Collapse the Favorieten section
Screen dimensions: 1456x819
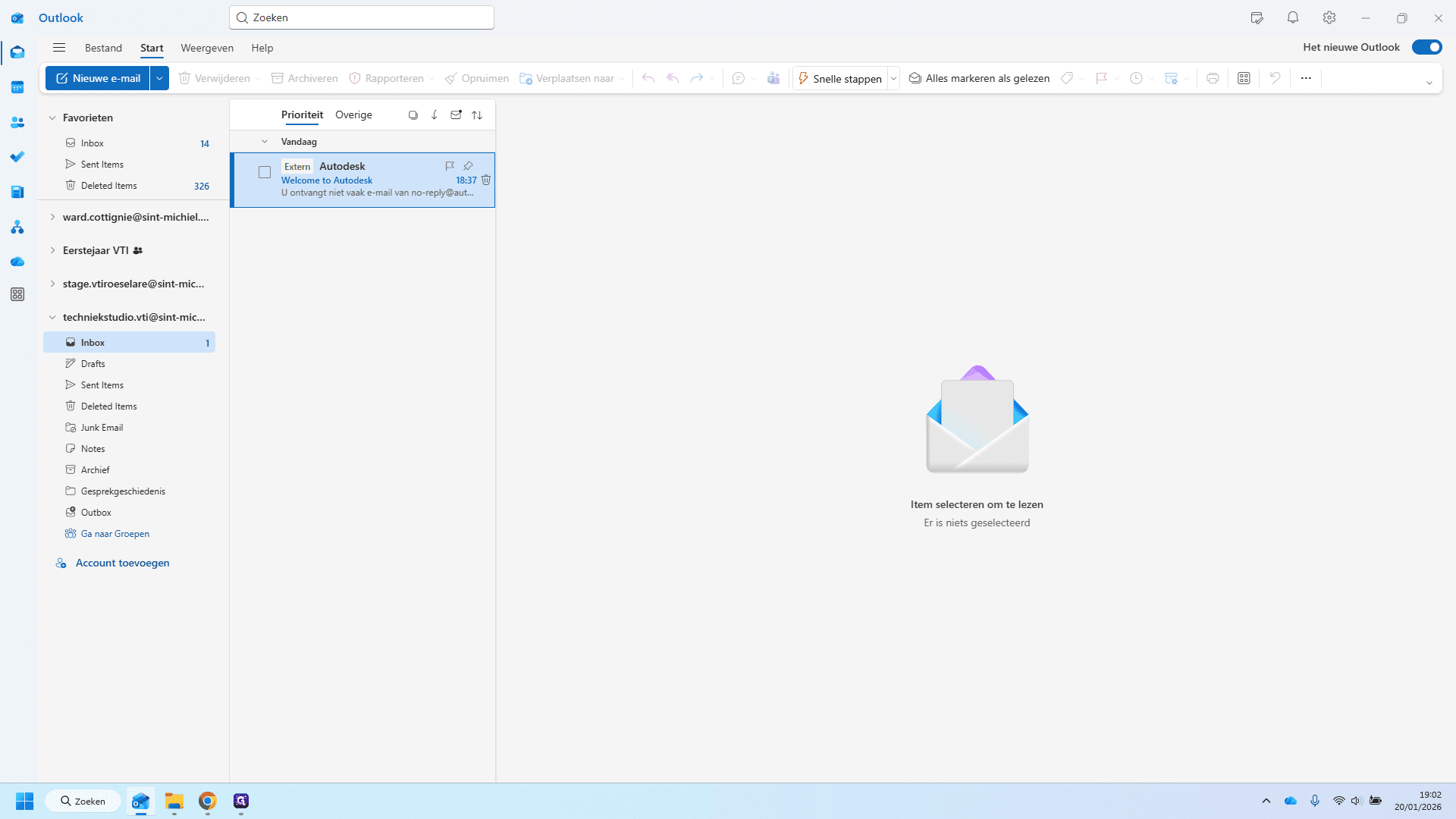(52, 118)
